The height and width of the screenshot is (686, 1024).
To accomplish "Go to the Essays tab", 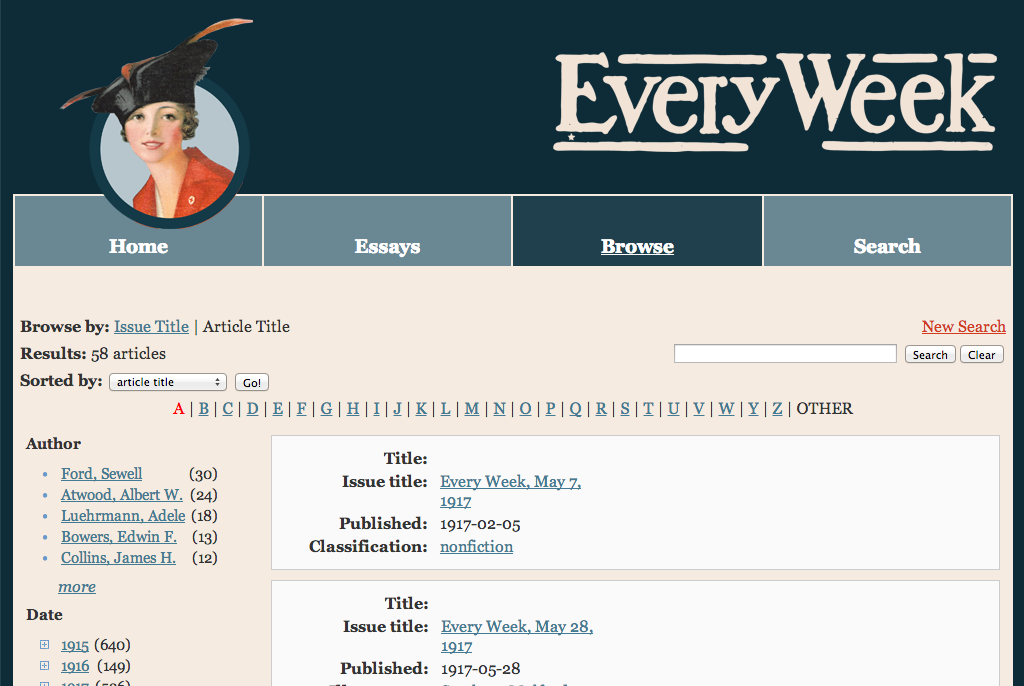I will [x=387, y=246].
